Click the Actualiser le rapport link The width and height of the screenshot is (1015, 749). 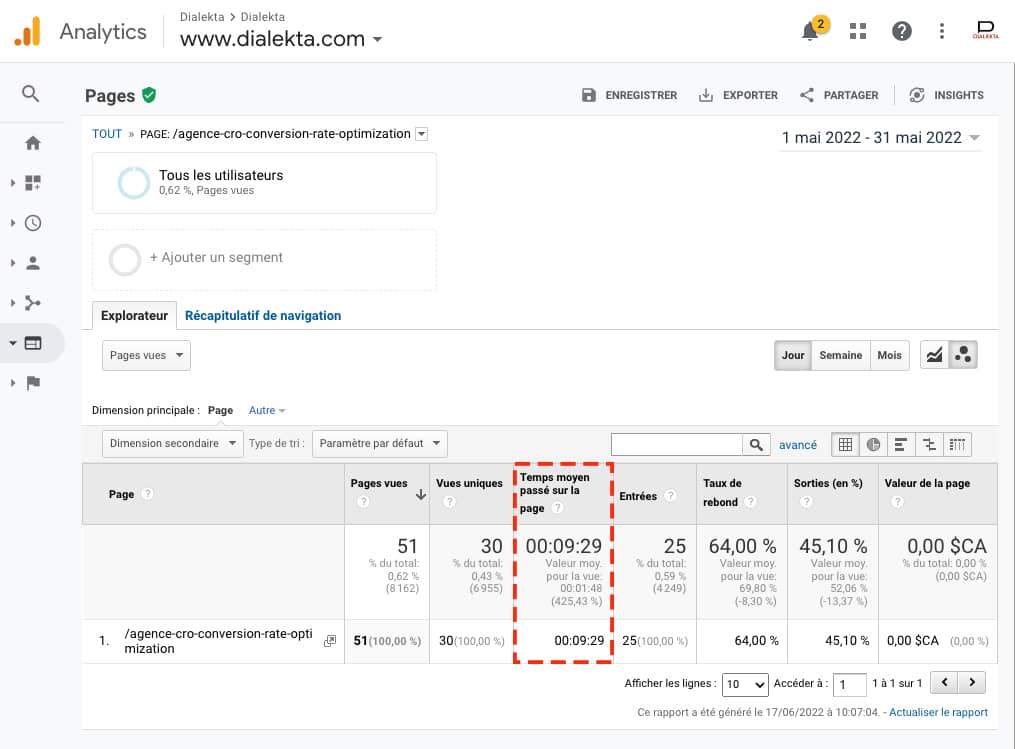938,712
